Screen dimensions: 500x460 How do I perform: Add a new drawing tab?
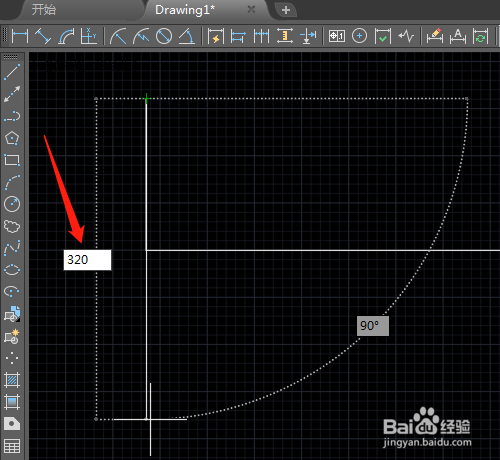pyautogui.click(x=286, y=10)
